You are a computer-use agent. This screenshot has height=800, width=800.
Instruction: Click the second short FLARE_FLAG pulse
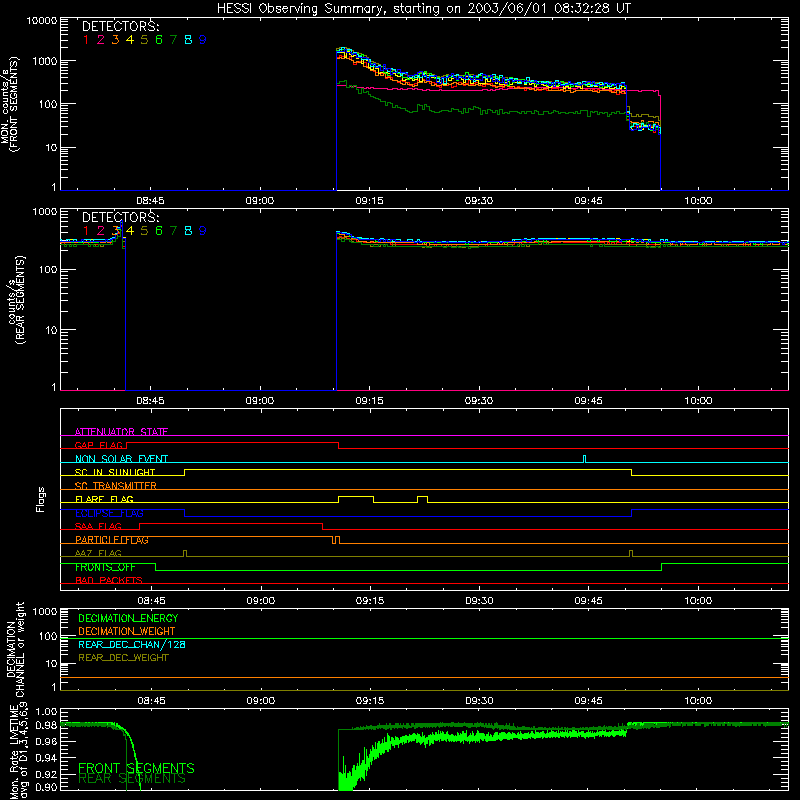(x=422, y=499)
